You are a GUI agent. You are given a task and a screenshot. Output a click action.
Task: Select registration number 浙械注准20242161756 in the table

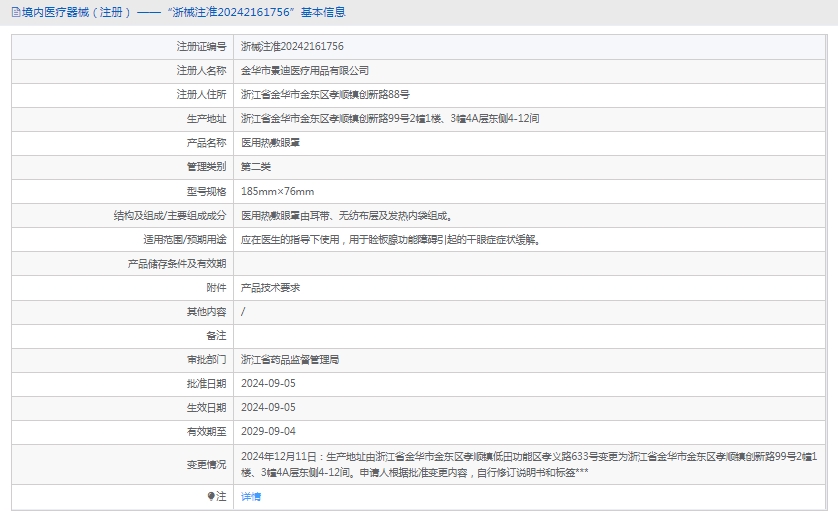click(292, 47)
